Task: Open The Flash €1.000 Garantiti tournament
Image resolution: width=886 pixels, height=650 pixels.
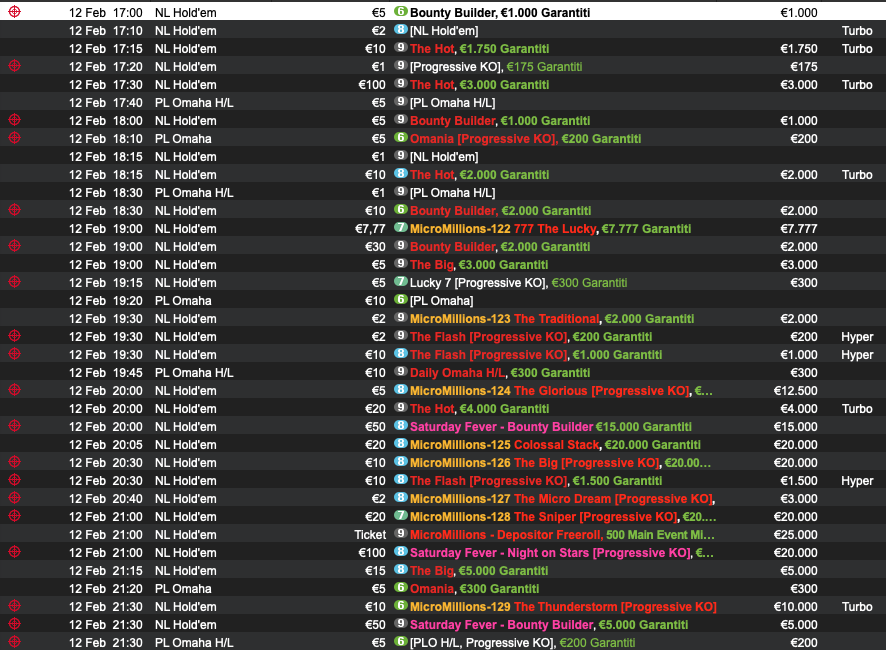Action: [x=536, y=355]
